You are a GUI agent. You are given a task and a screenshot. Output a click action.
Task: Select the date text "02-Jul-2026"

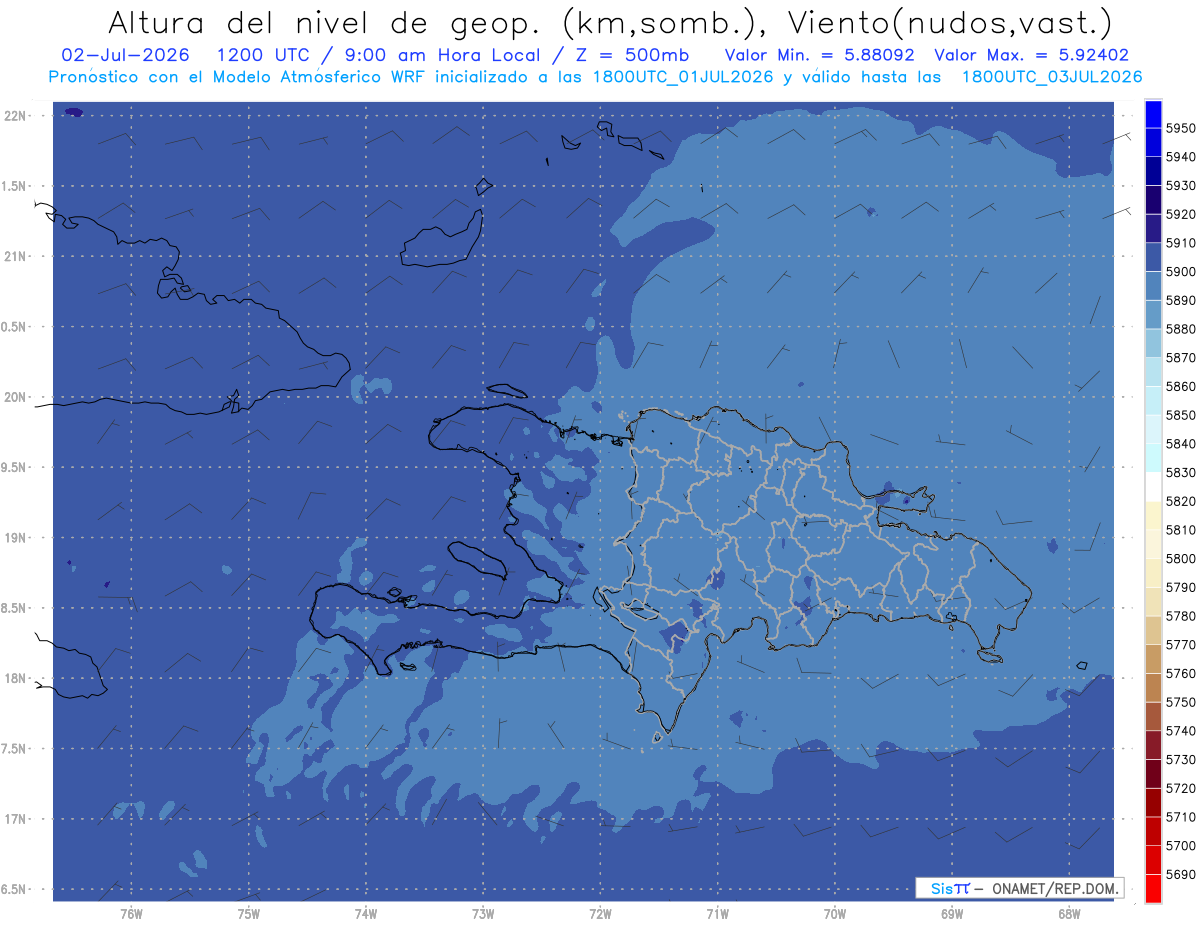click(x=125, y=56)
